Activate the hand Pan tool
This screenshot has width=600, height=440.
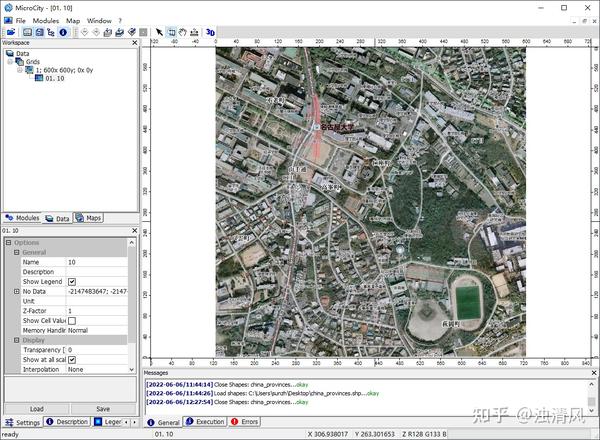click(x=183, y=32)
